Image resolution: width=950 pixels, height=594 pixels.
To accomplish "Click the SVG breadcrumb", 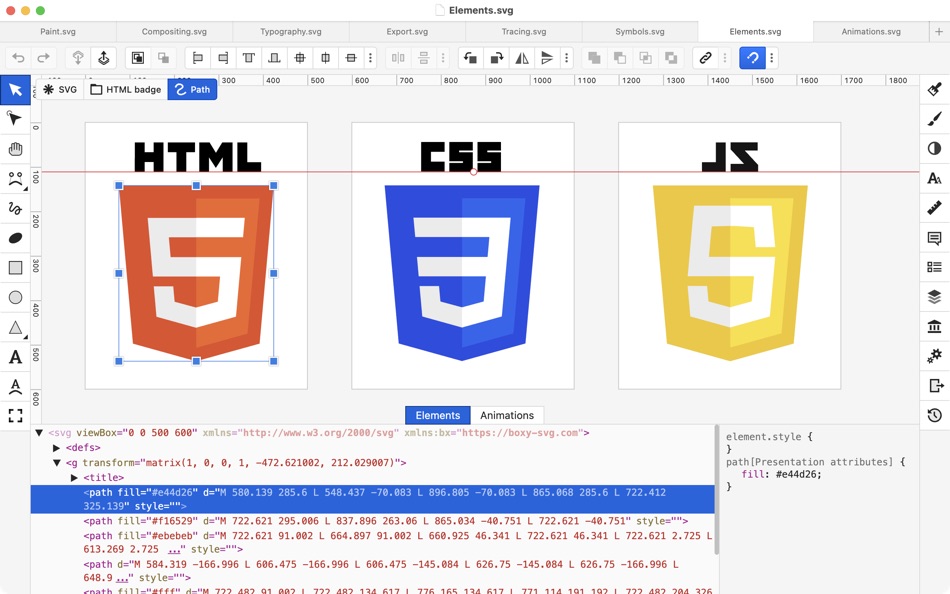I will point(59,90).
